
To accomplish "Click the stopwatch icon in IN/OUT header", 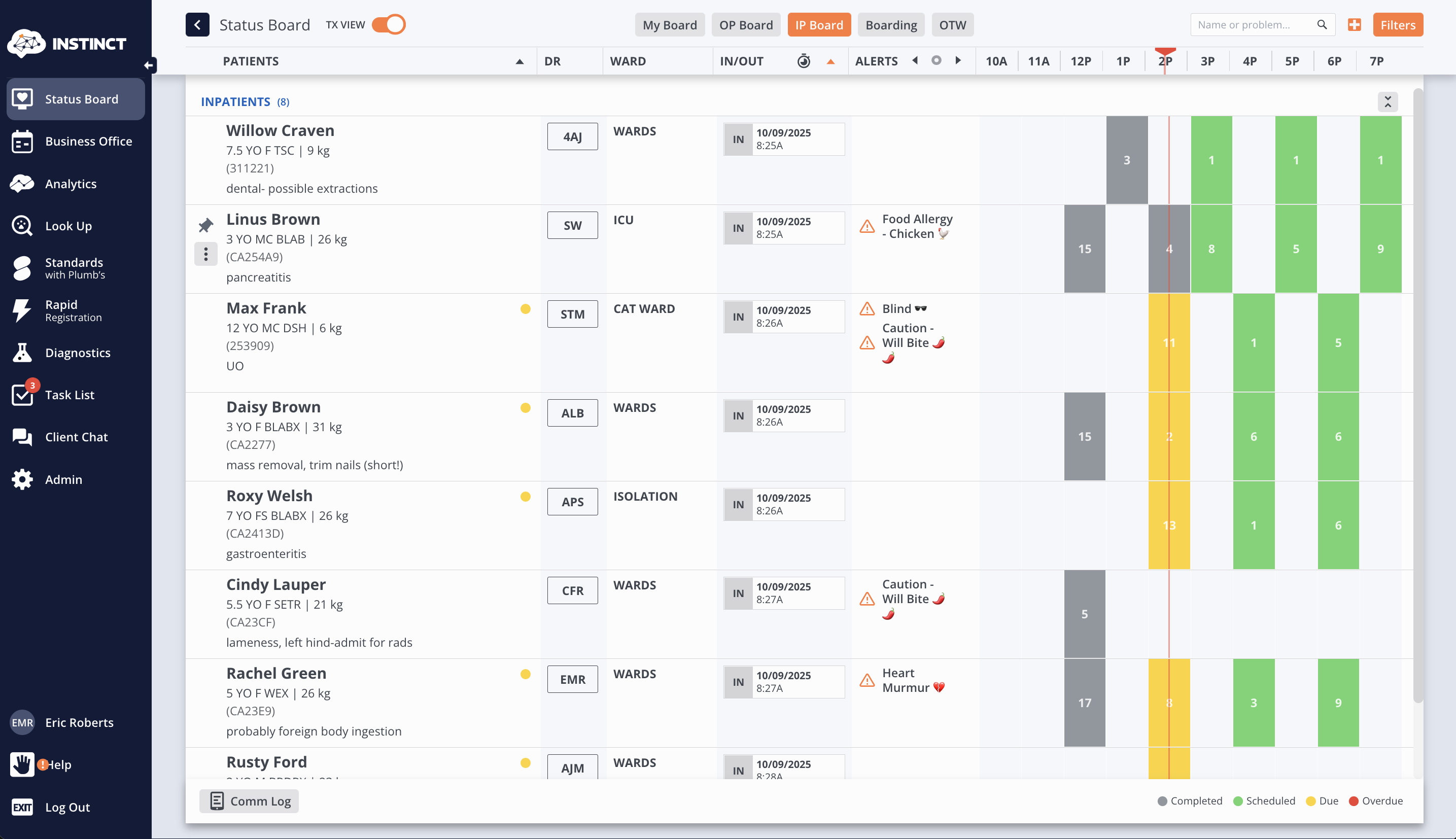I will tap(803, 61).
